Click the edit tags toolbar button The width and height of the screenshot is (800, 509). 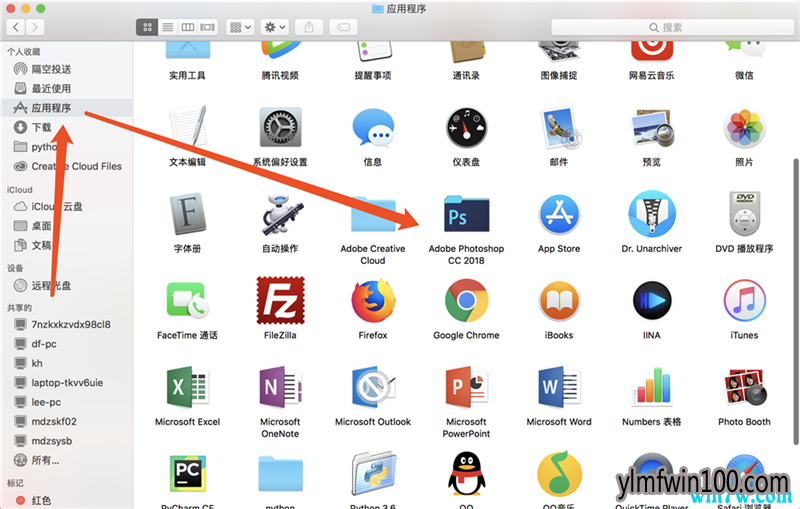tap(343, 27)
